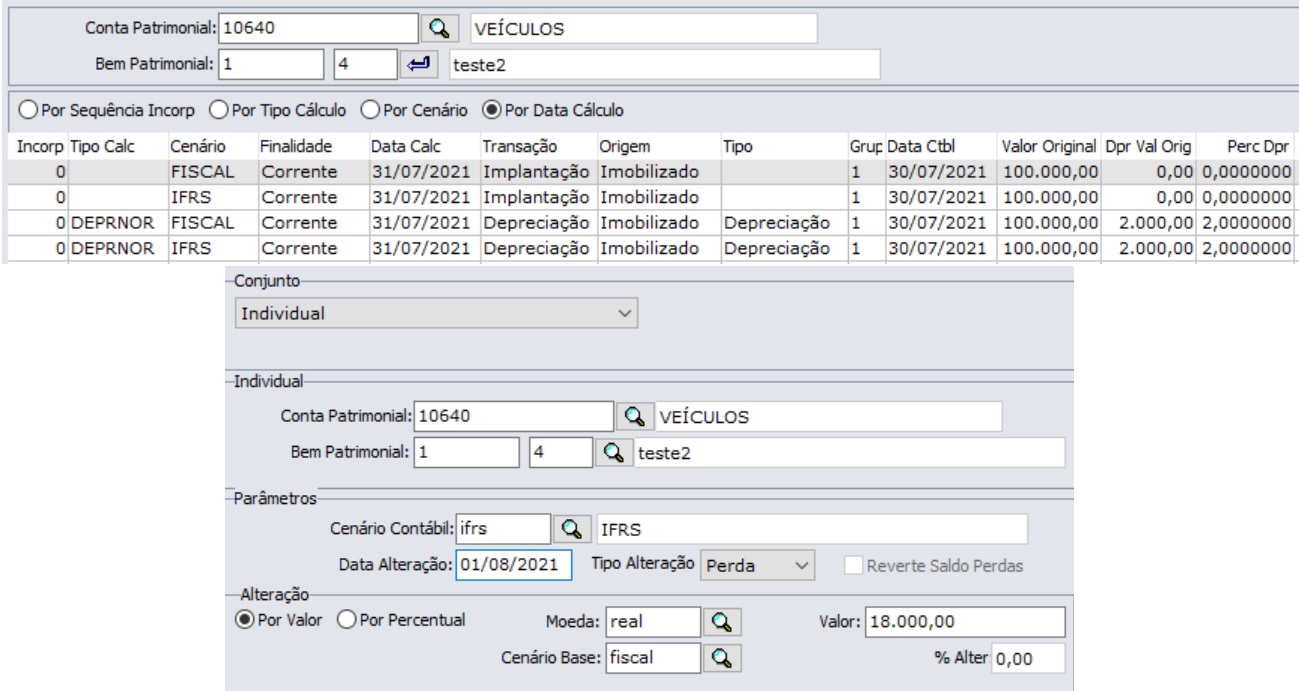The height and width of the screenshot is (691, 1299).
Task: Select the Por Sequência Incorp radio option
Action: tap(105, 108)
